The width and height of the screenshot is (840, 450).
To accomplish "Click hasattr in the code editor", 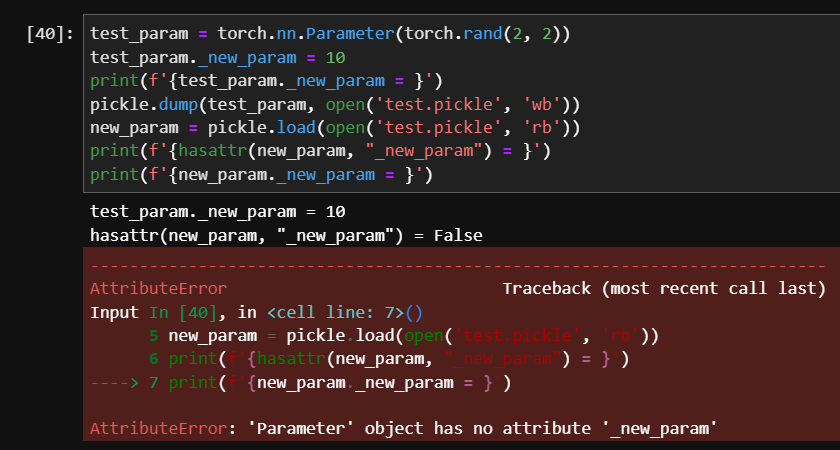I will 188,153.
